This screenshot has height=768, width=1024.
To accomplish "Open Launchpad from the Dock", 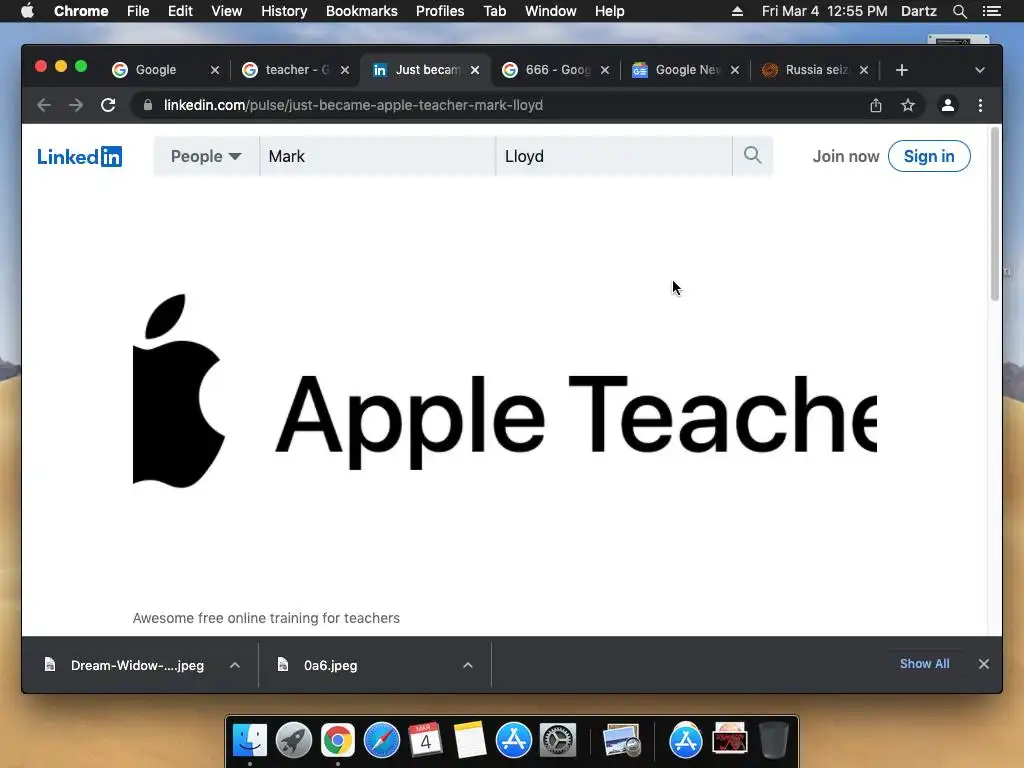I will 293,741.
